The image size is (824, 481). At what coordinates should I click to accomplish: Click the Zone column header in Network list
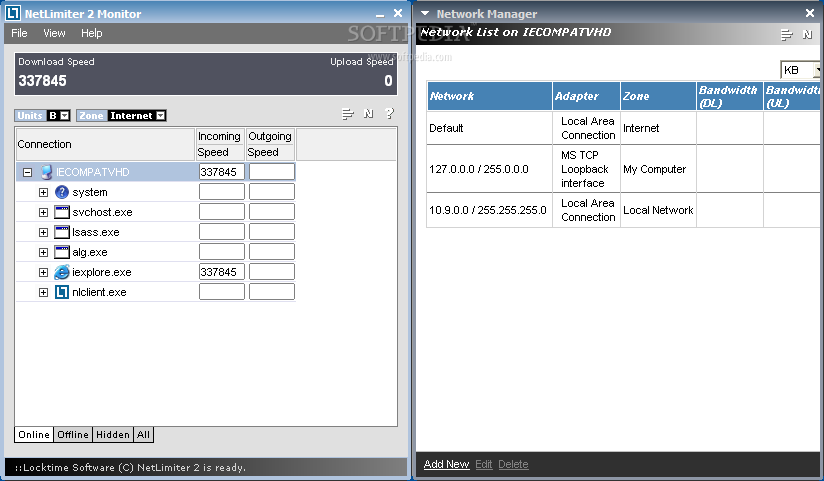click(658, 96)
